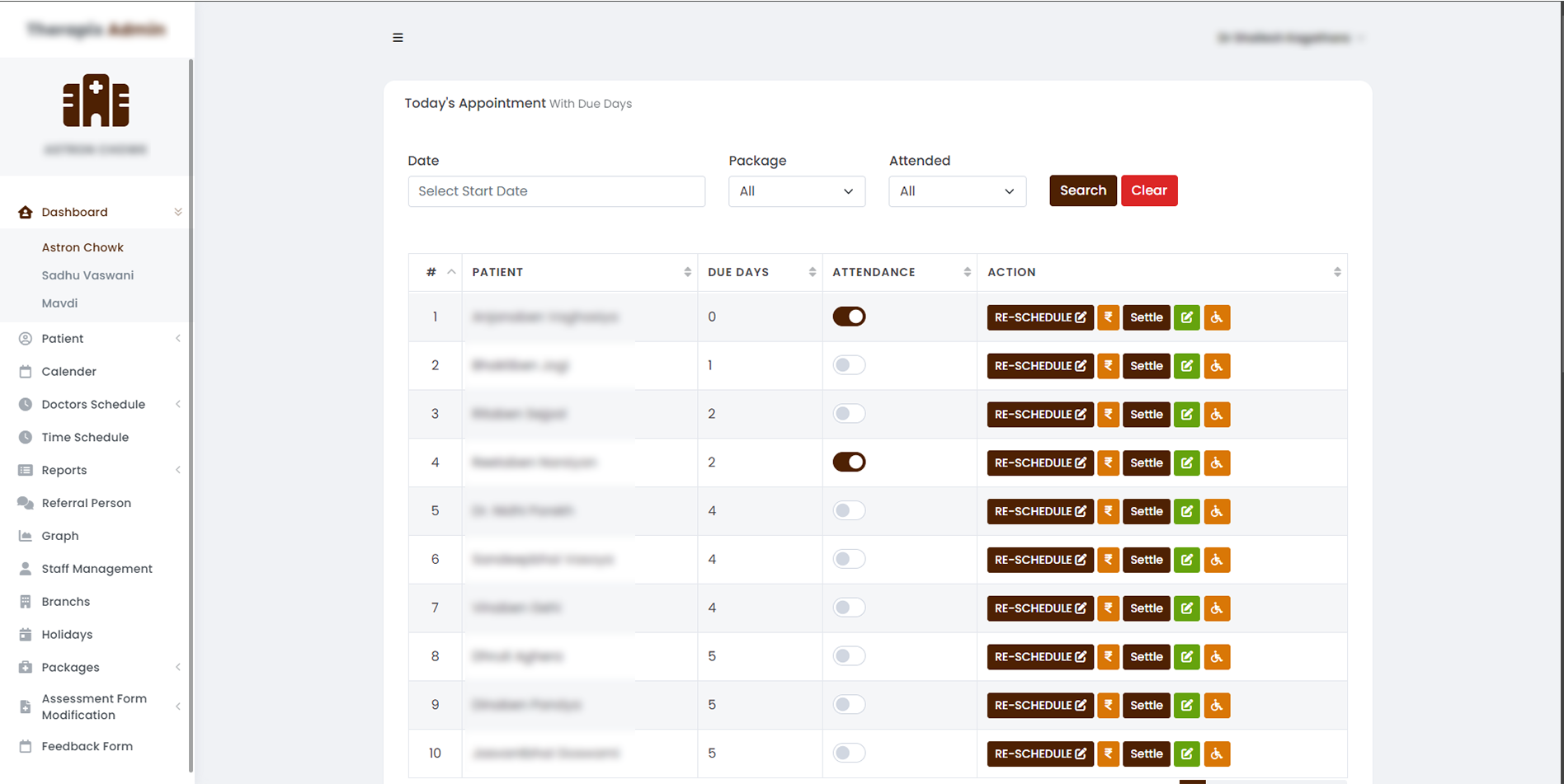Click the hospital logo in the sidebar
Viewport: 1564px width, 784px height.
coord(97,101)
